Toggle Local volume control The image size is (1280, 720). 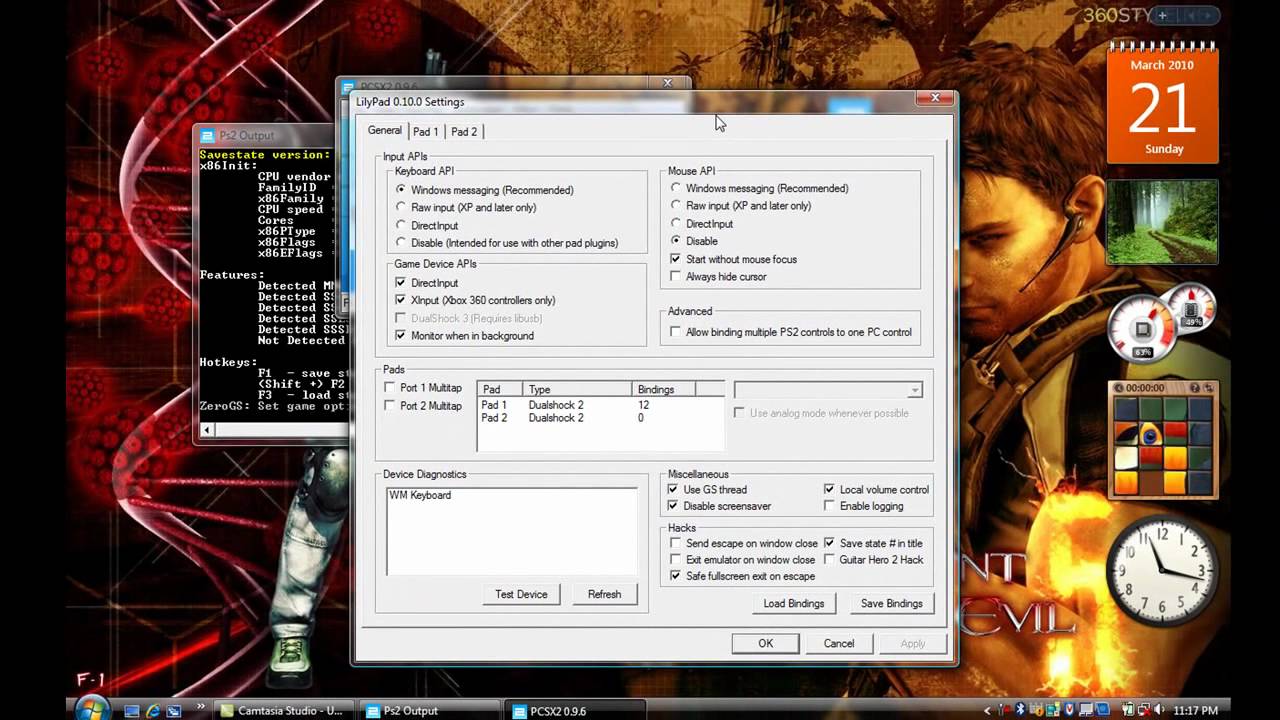pos(876,489)
